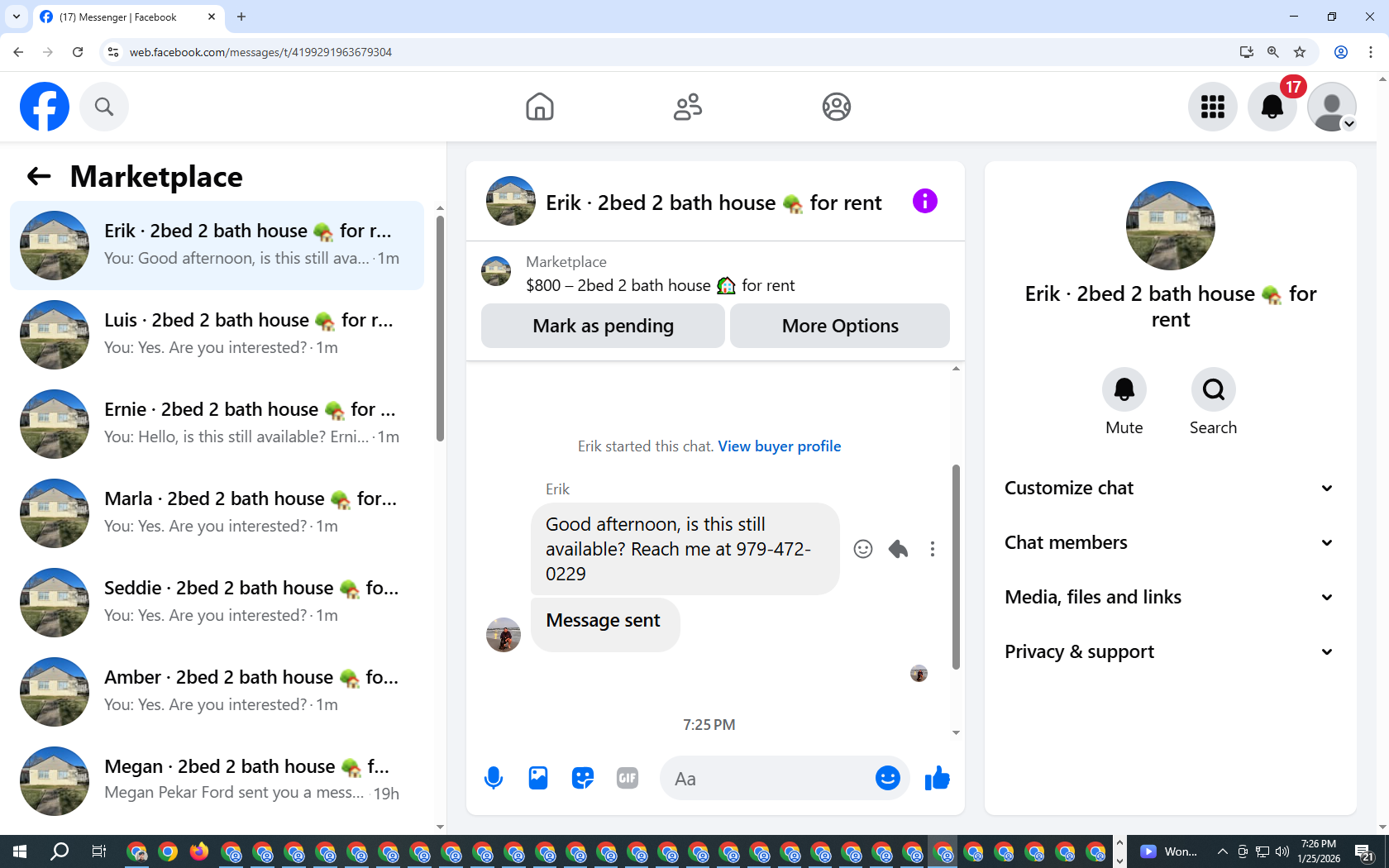Click the browser back button

click(18, 52)
